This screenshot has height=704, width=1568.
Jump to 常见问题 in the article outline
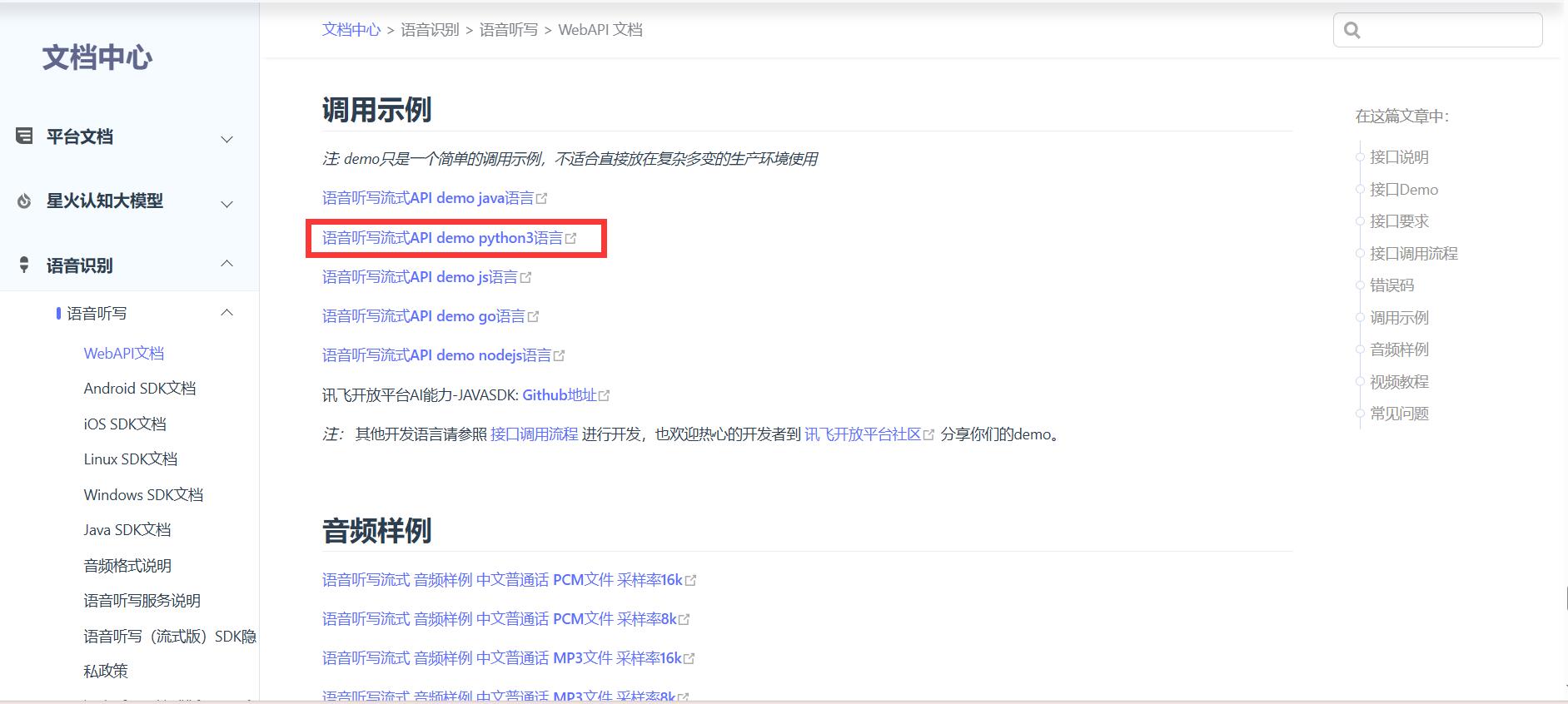click(1399, 414)
